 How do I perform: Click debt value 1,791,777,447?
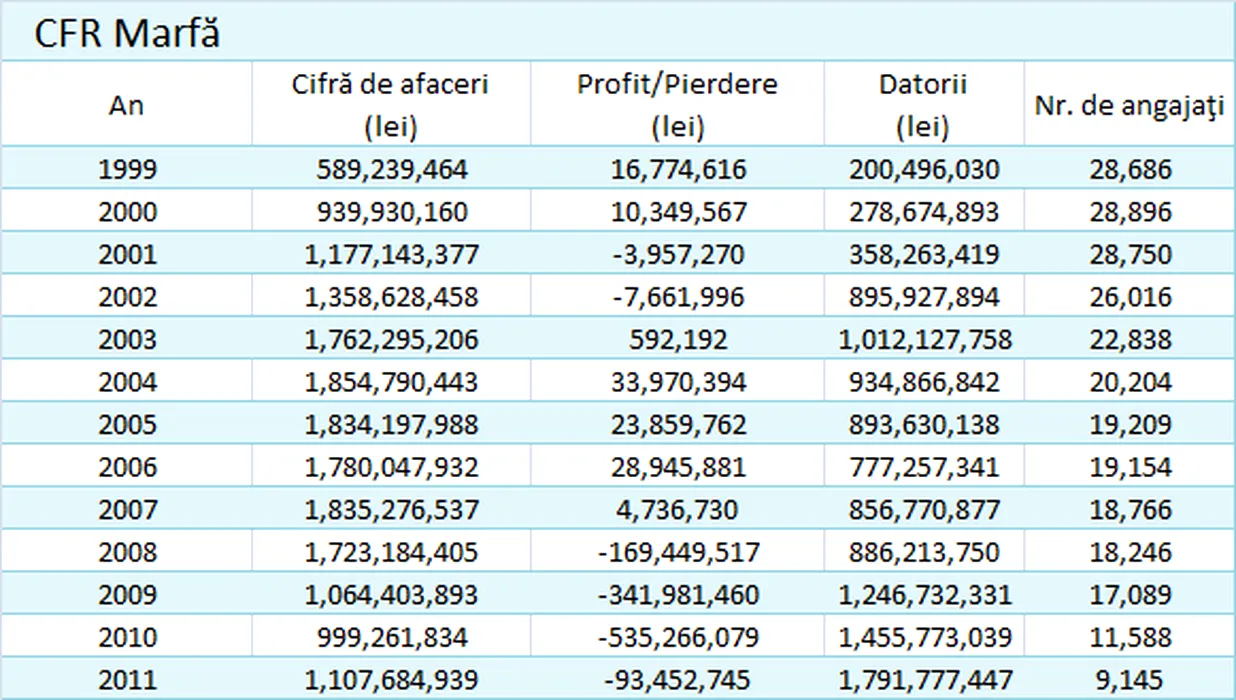(x=924, y=680)
